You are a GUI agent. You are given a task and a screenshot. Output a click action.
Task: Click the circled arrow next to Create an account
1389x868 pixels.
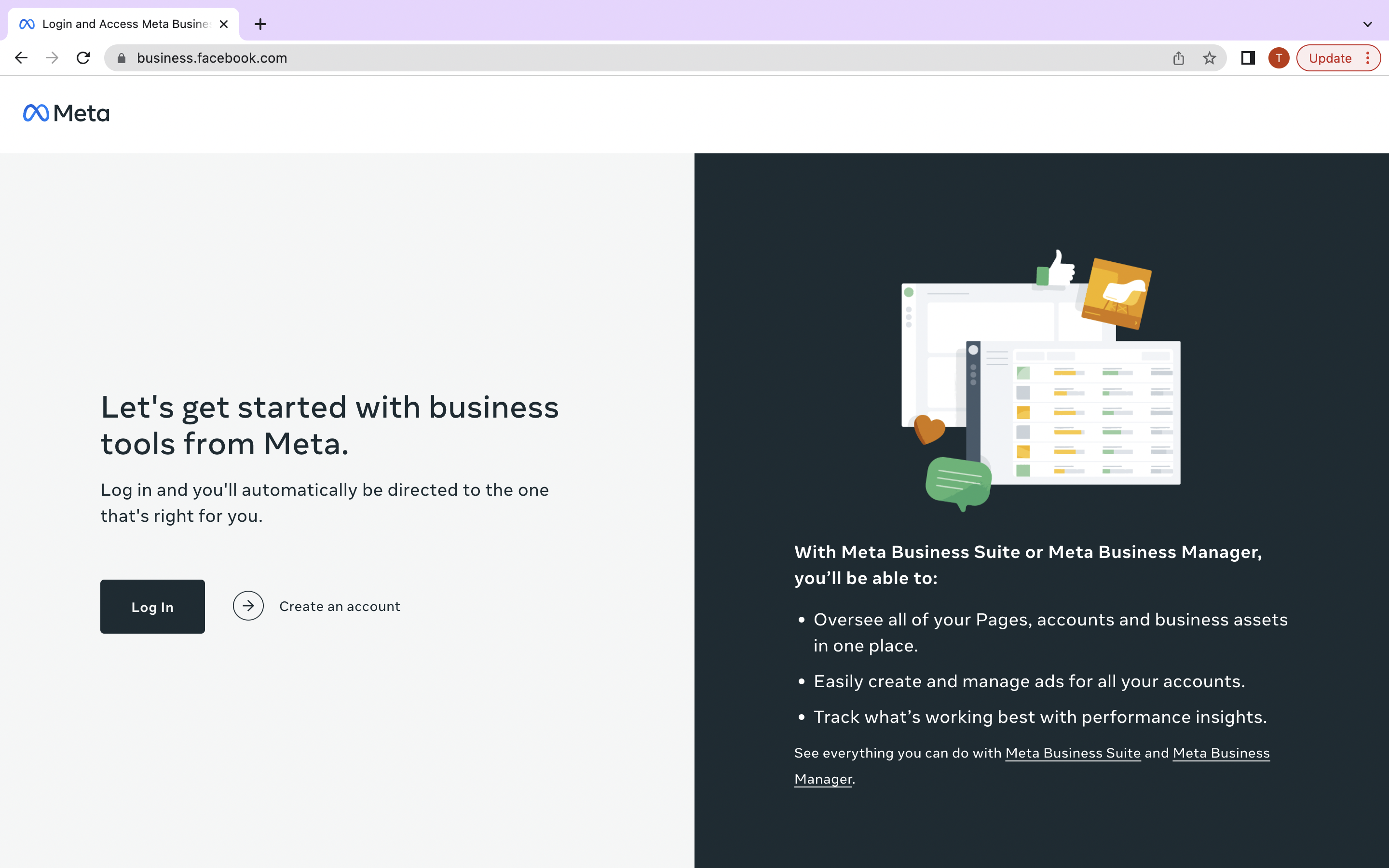(x=248, y=606)
